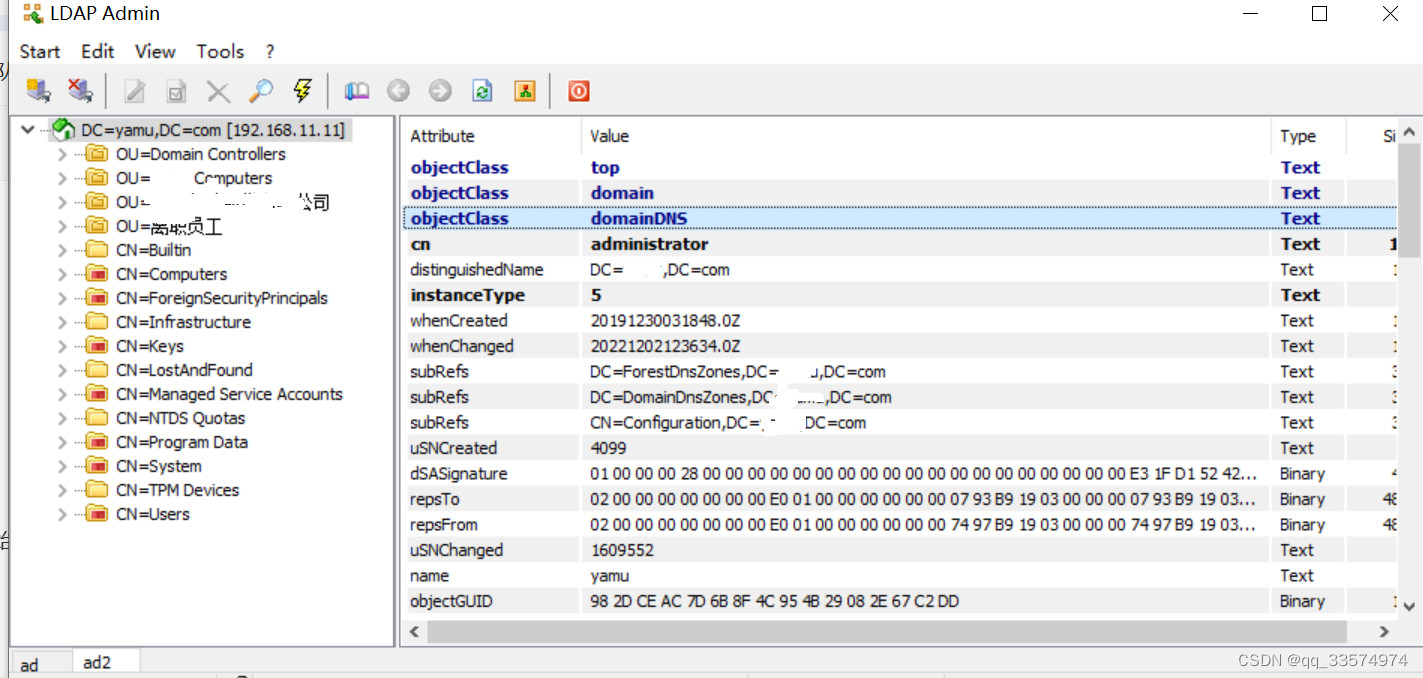1423x678 pixels.
Task: Select the objectClass domainDNS row
Action: coord(700,218)
